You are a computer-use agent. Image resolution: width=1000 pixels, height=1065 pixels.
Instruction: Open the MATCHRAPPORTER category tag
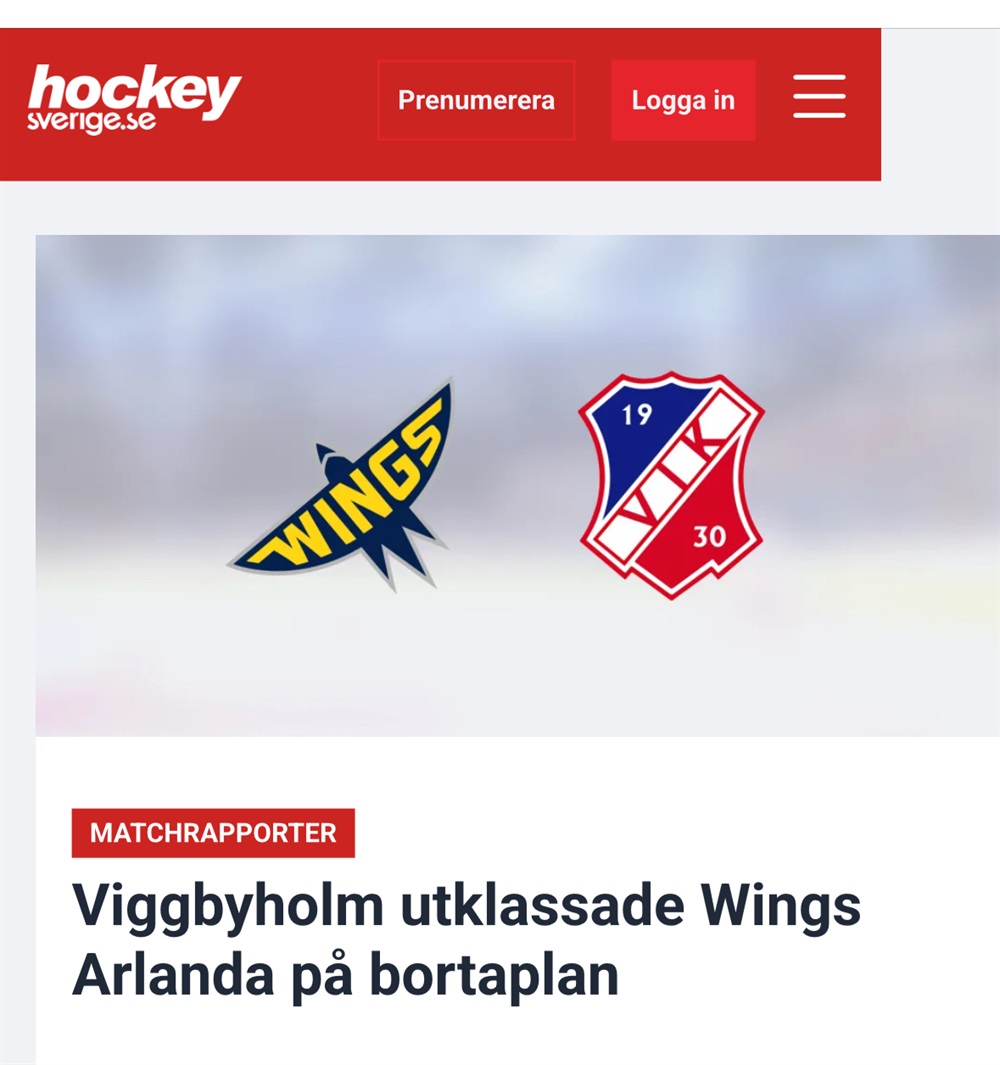pos(213,833)
